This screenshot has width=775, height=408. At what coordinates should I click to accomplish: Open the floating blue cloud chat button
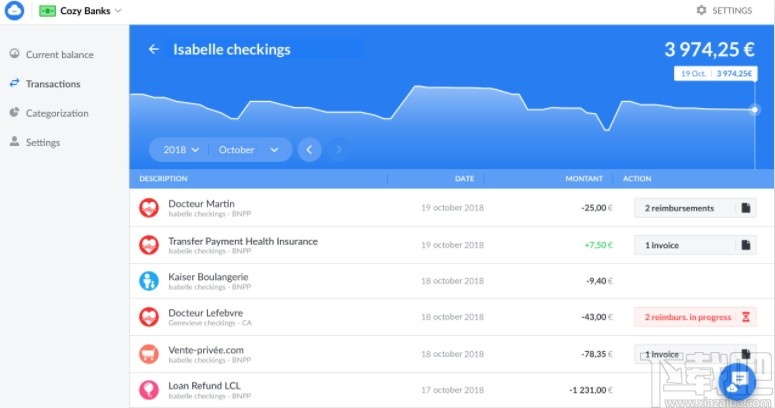738,380
